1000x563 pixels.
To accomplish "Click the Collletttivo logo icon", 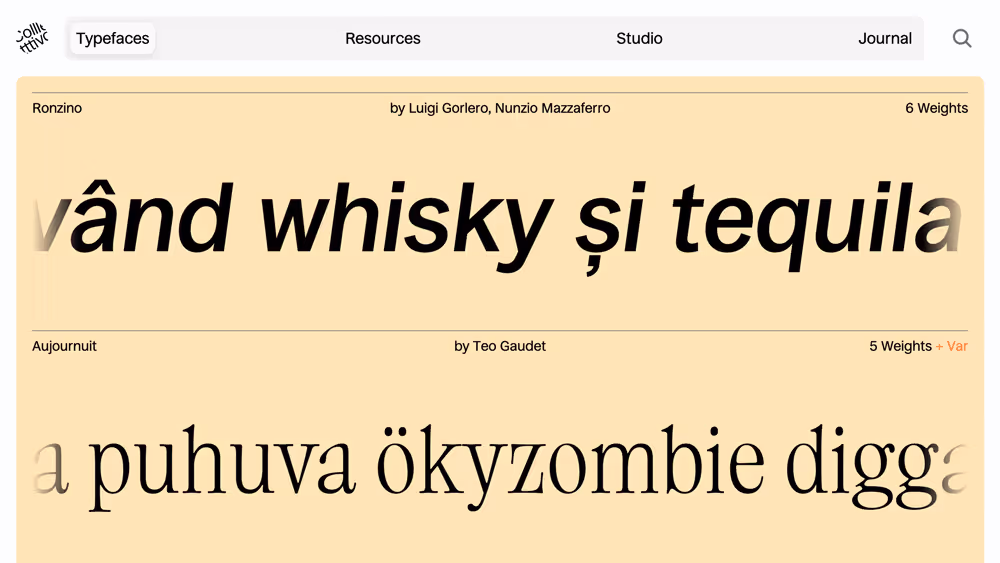I will coord(32,38).
